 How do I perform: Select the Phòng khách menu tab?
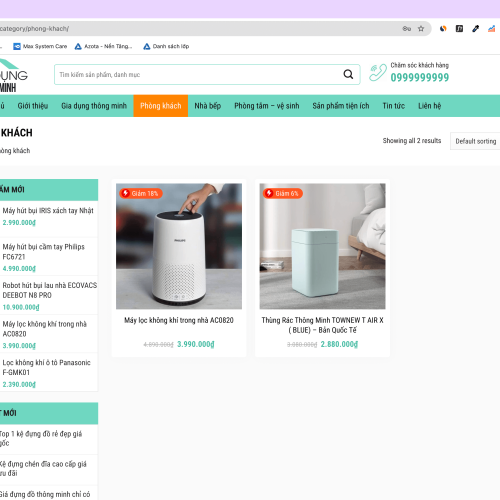pyautogui.click(x=161, y=106)
